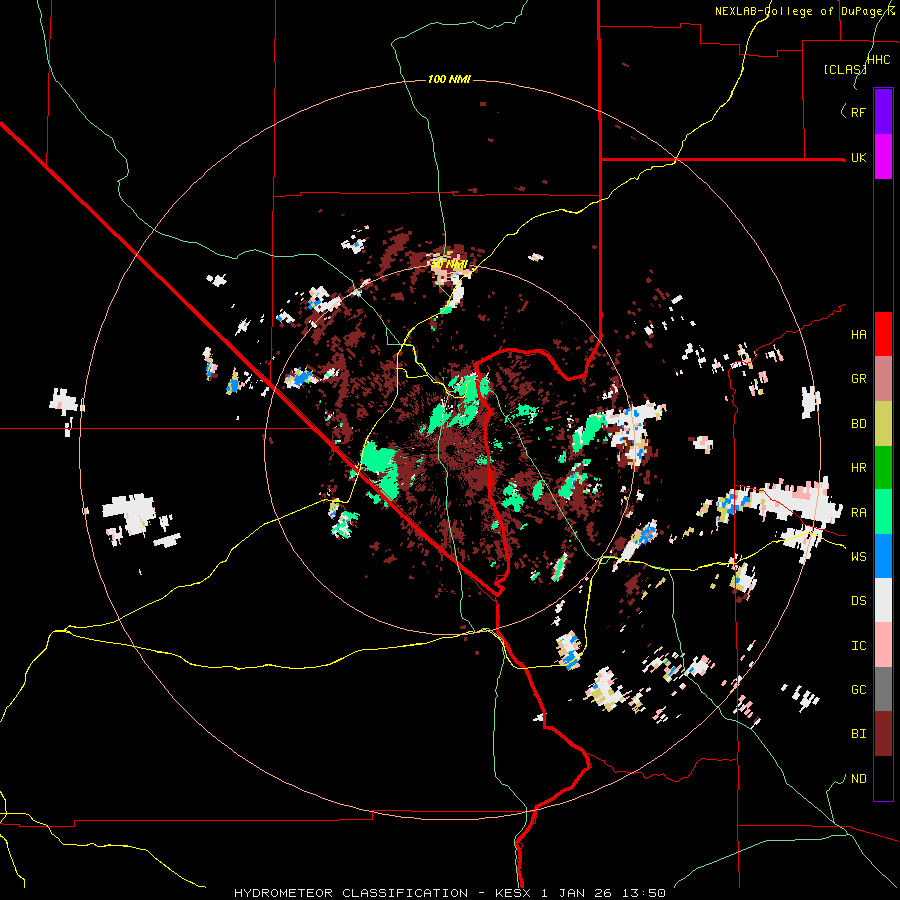Click the GC legend label text
Viewport: 900px width, 900px height.
click(858, 689)
